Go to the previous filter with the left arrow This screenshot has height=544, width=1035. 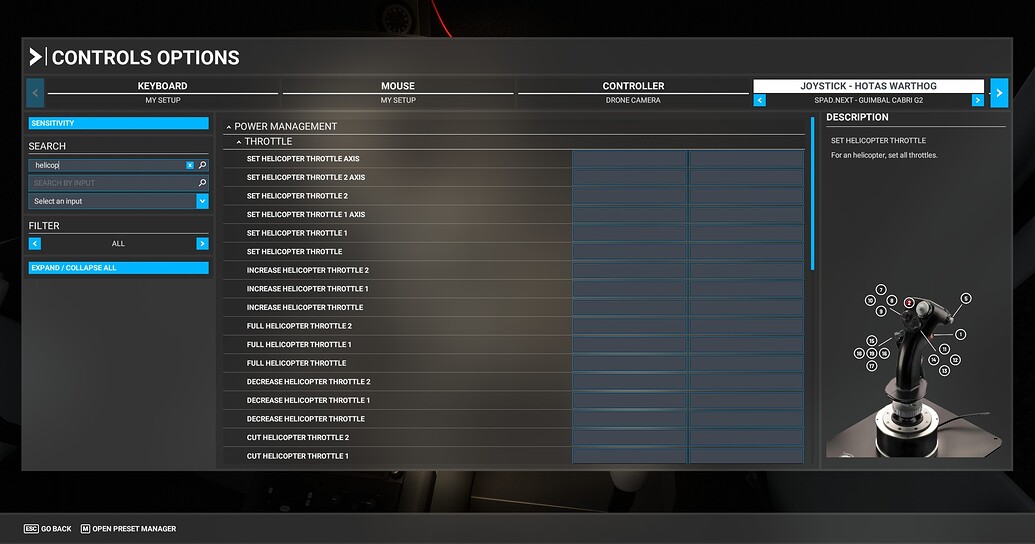35,243
